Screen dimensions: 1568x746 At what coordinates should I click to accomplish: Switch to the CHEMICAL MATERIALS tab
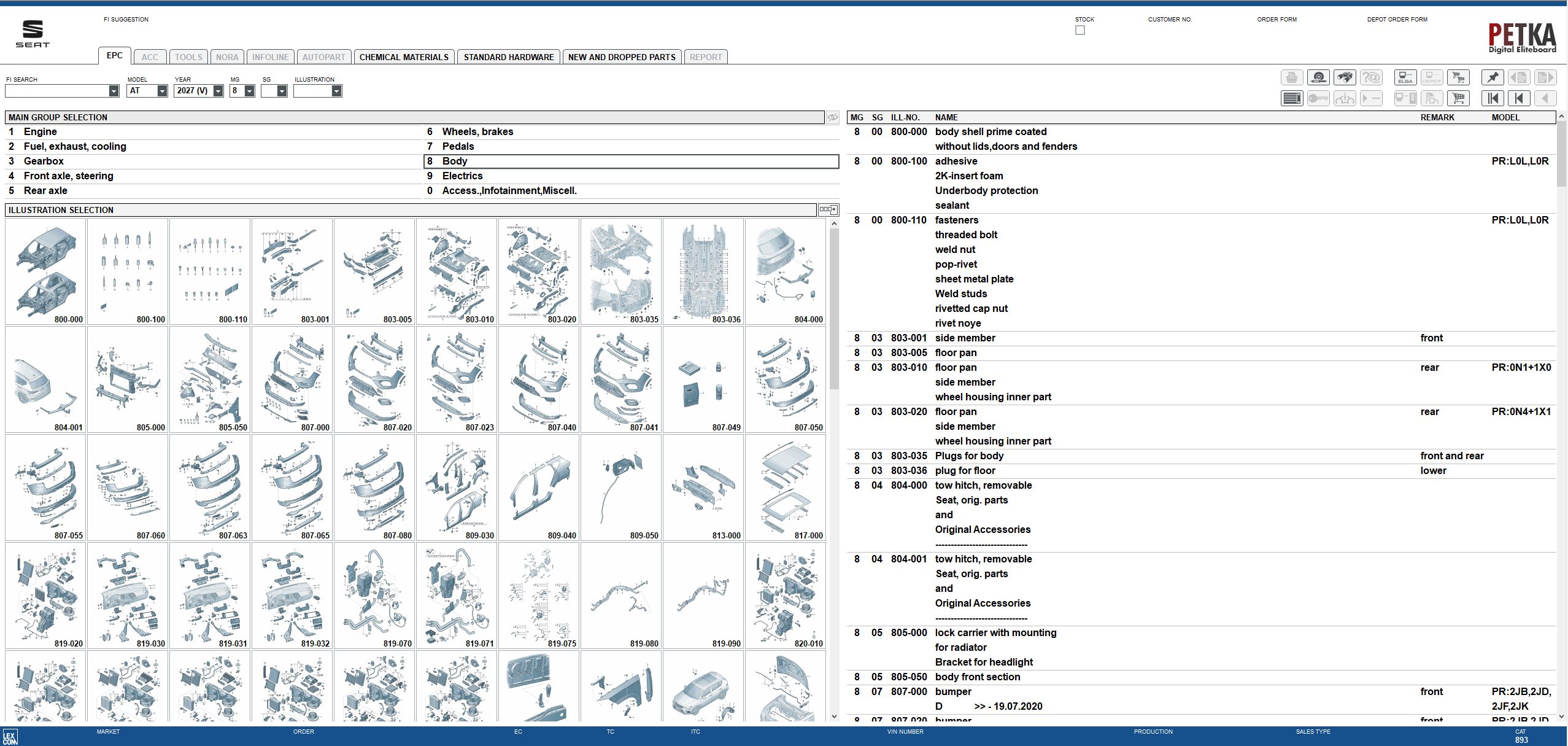(x=403, y=56)
